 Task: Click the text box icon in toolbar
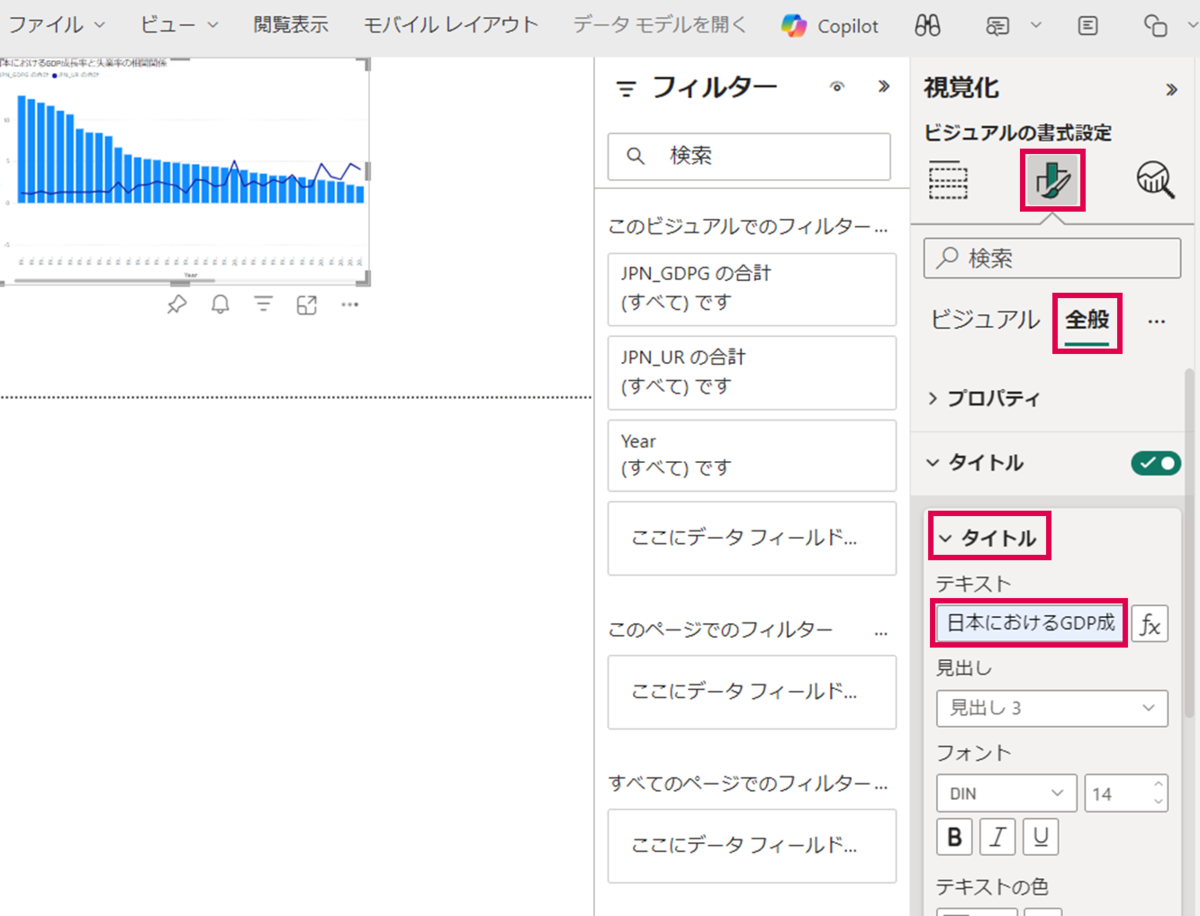[x=1089, y=26]
